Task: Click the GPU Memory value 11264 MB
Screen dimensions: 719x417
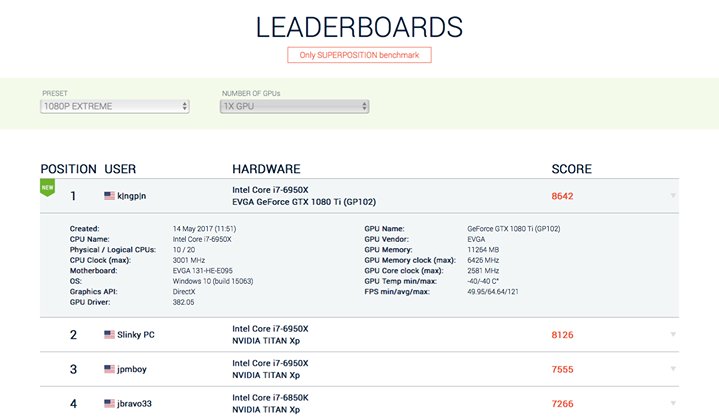Action: 483,250
